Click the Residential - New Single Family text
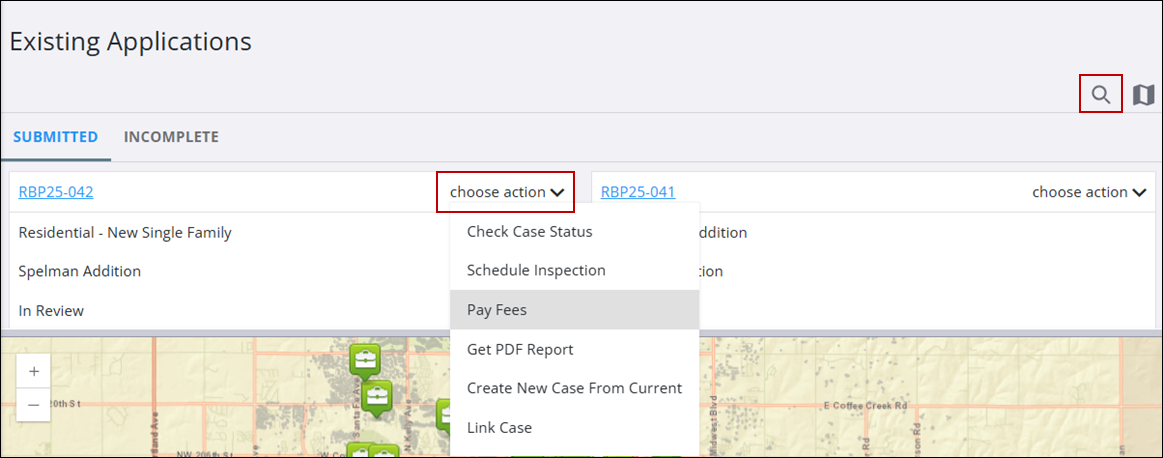Screen dimensions: 1163x458 tap(125, 232)
